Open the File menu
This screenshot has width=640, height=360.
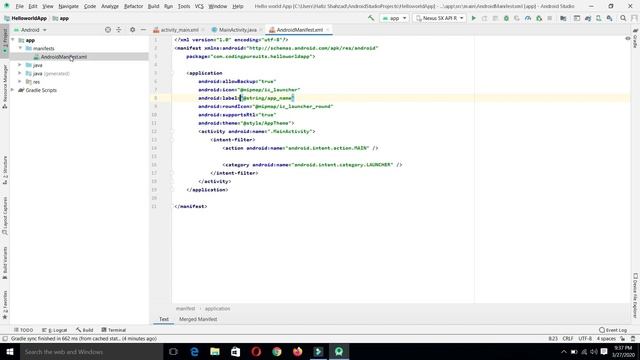click(x=20, y=7)
